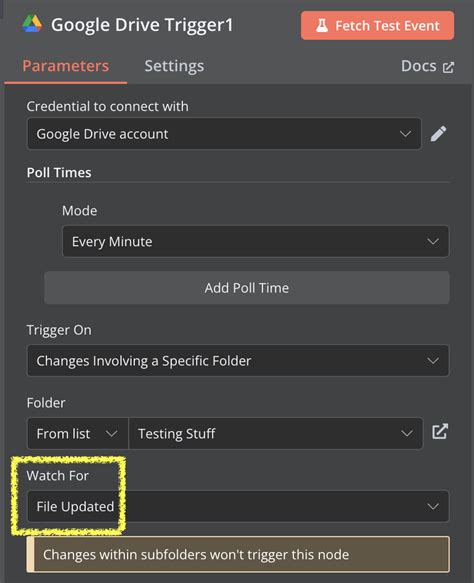Viewport: 474px width, 583px height.
Task: Select the Testing Stuff folder dropdown
Action: pos(275,434)
